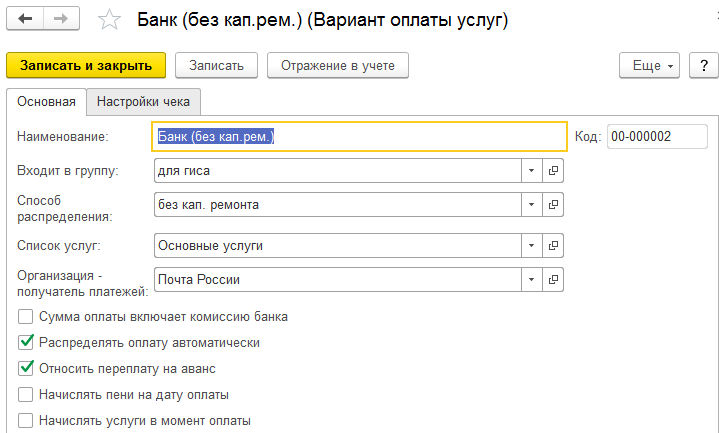Screen dimensions: 719x433
Task: Open help with question mark button
Action: [x=703, y=66]
